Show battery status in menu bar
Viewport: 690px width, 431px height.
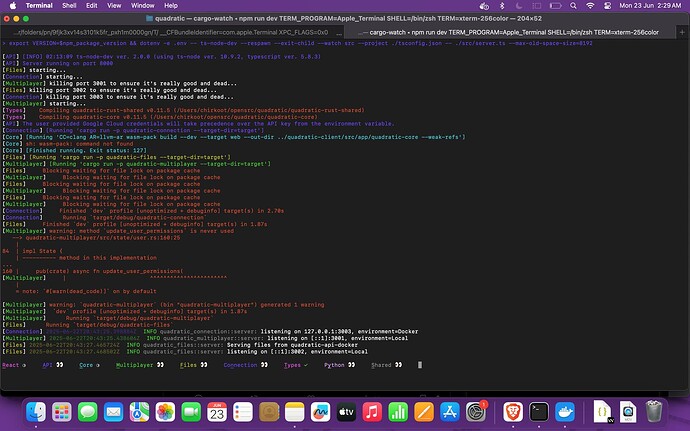[x=555, y=6]
